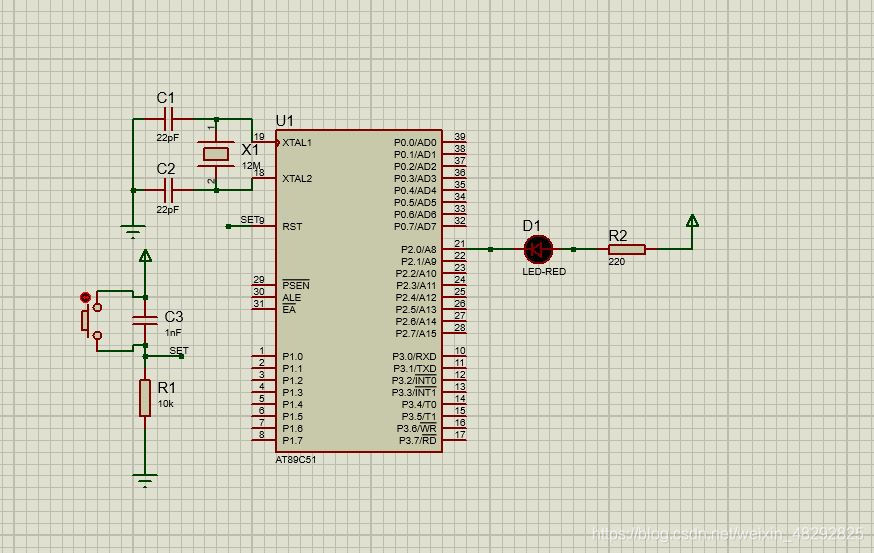874x553 pixels.
Task: Click the P0.0/AD0 pin label
Action: click(x=415, y=143)
